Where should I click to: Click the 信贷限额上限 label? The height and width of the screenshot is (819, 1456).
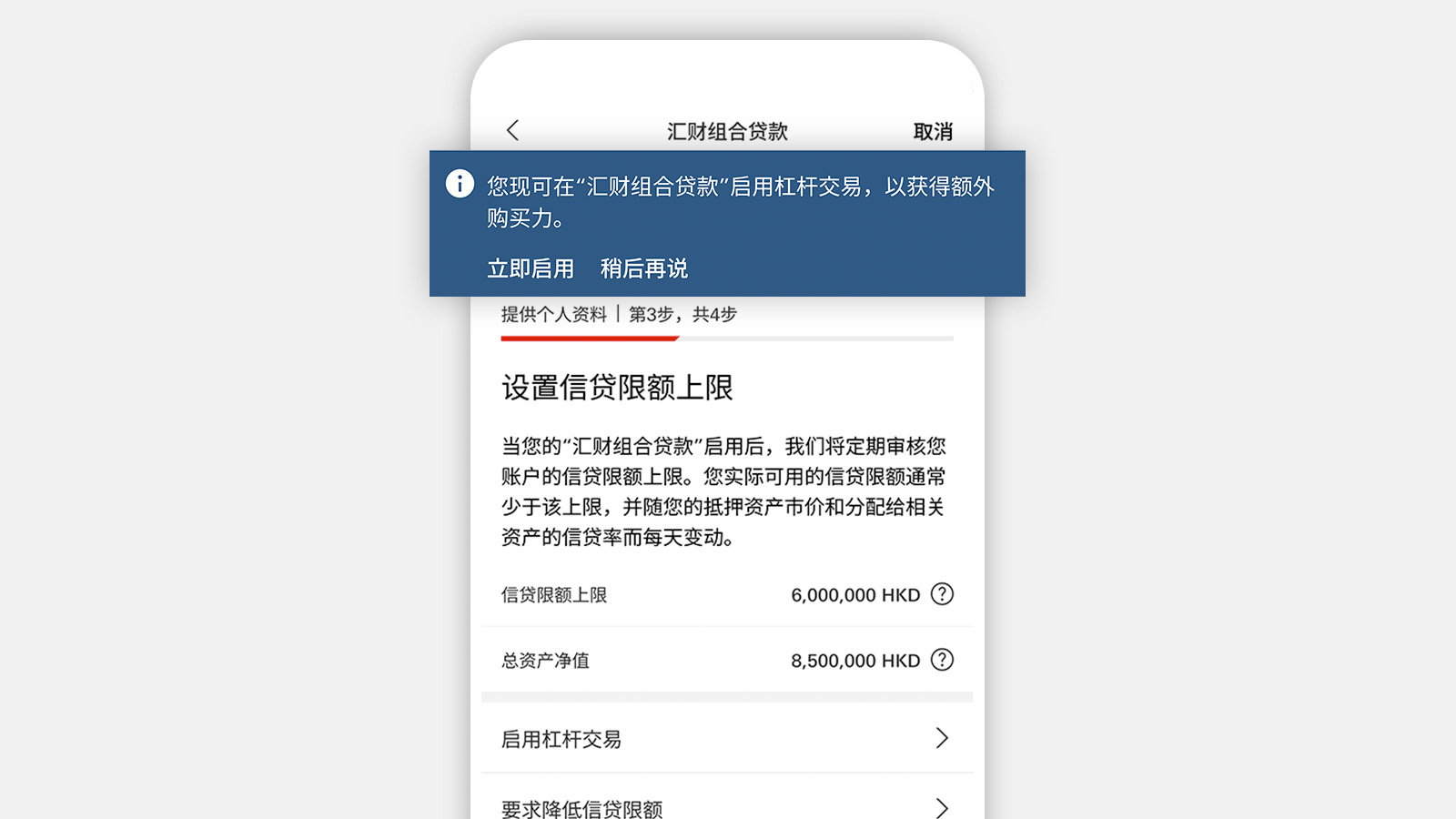click(554, 595)
